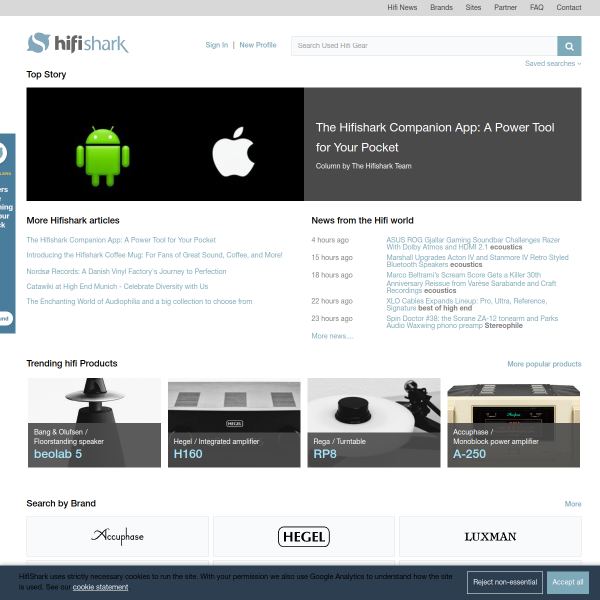Open the Rega RP8 turntable thumbnail
Viewport: 600px width, 600px height.
click(x=374, y=423)
